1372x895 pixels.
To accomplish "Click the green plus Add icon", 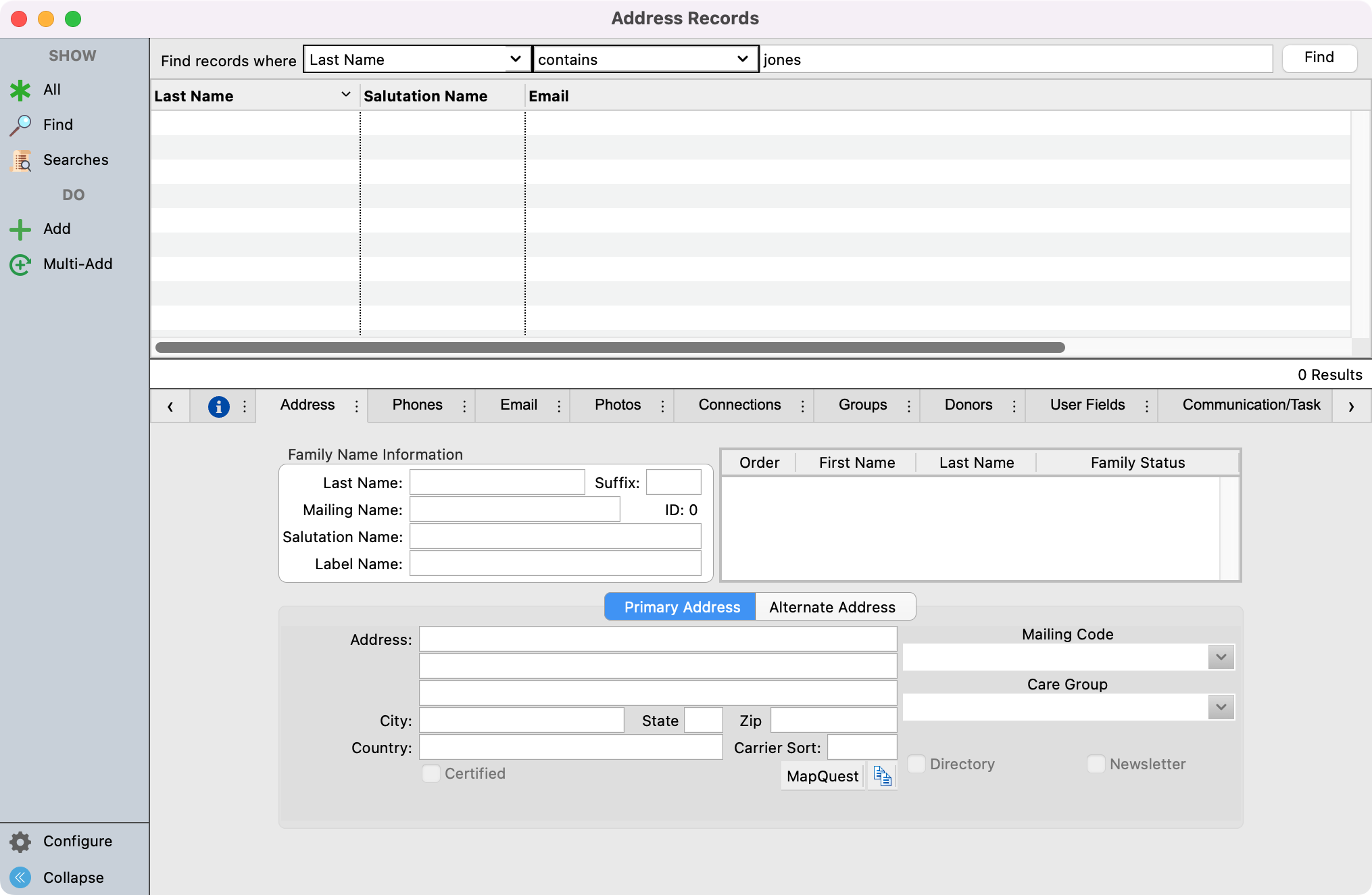I will coord(20,229).
